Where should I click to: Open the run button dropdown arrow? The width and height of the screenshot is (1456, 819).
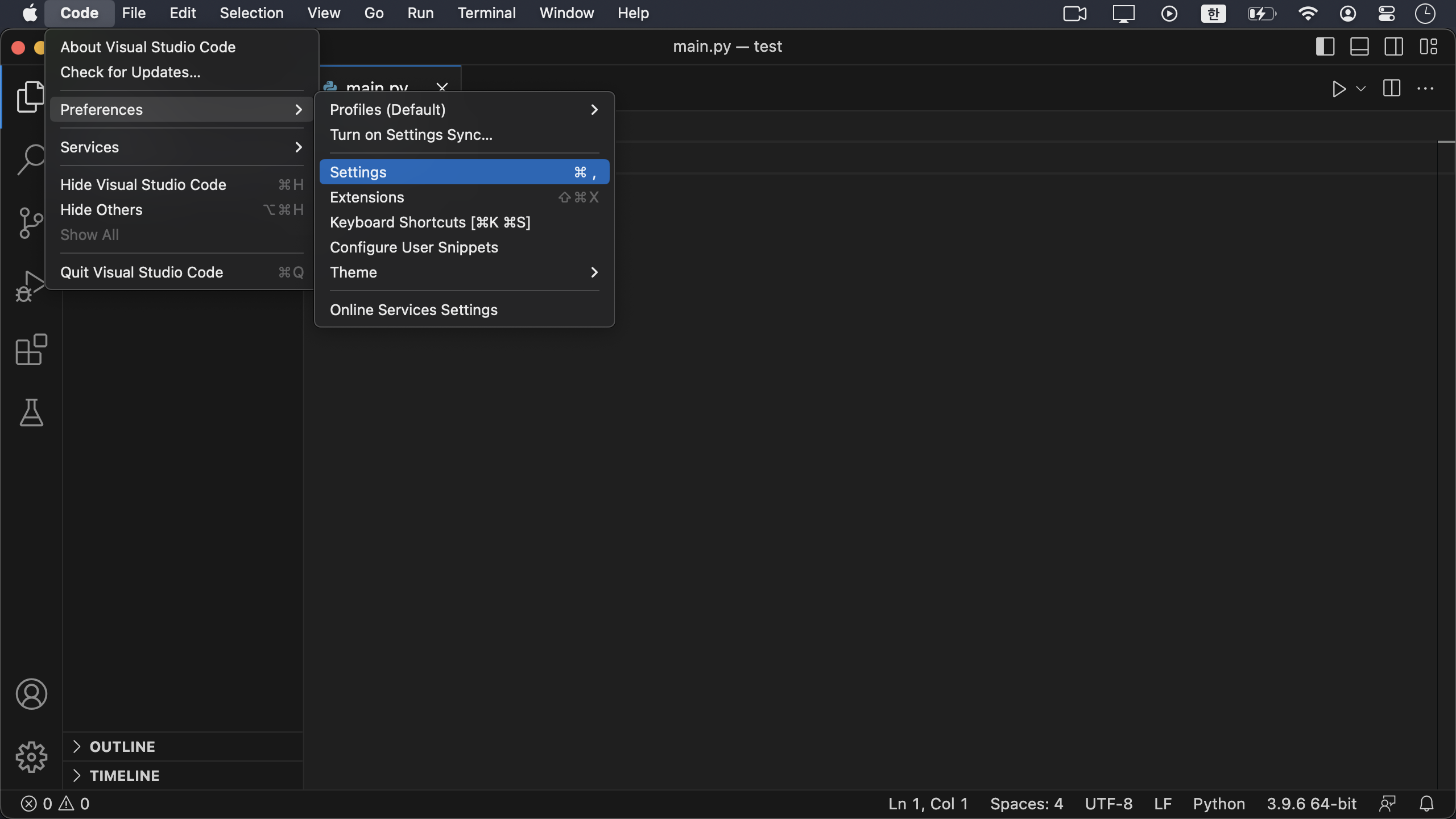1361,89
